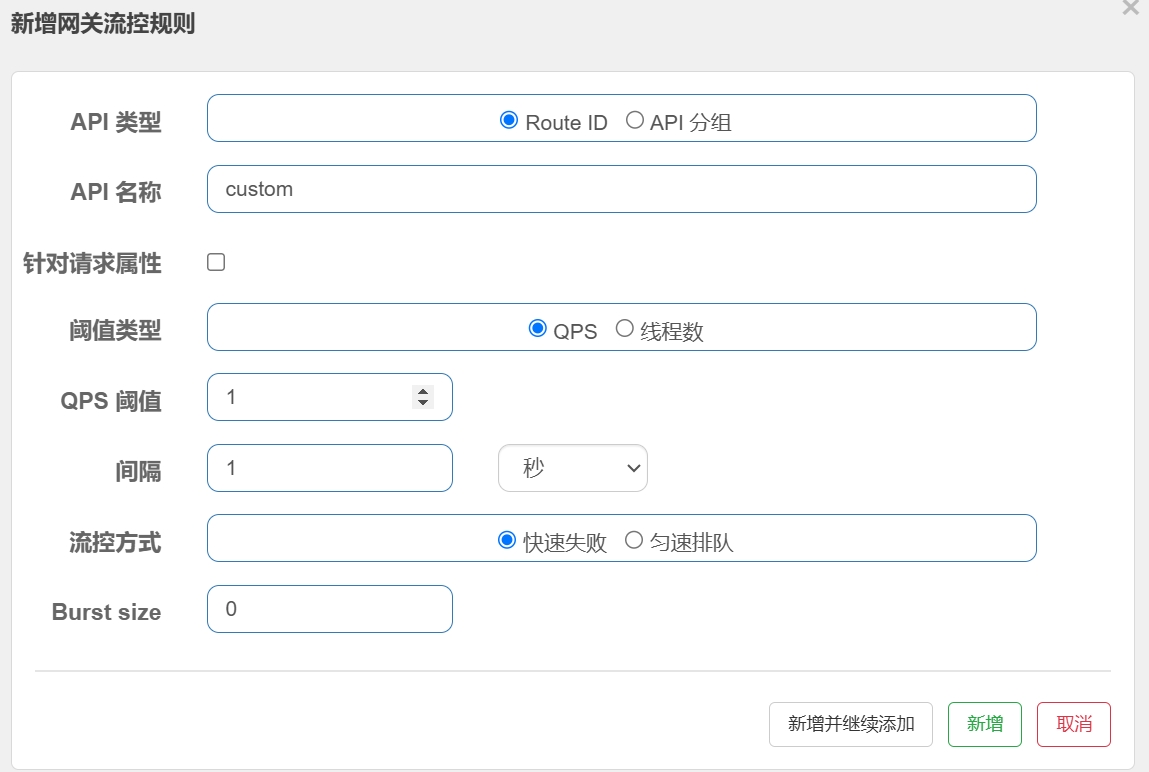Decrease QPS 阈值 with down arrow
The height and width of the screenshot is (772, 1149).
(423, 402)
